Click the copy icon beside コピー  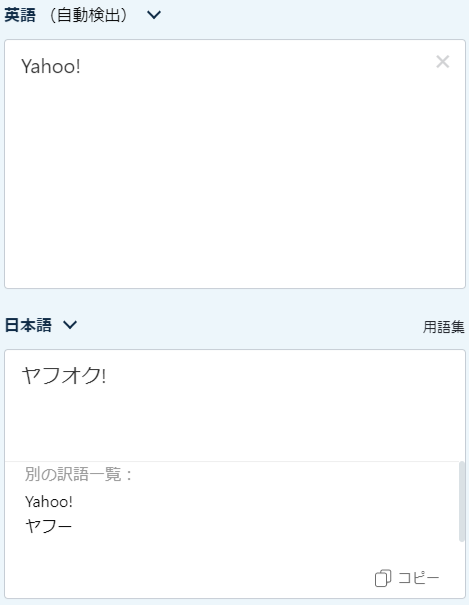tap(383, 578)
